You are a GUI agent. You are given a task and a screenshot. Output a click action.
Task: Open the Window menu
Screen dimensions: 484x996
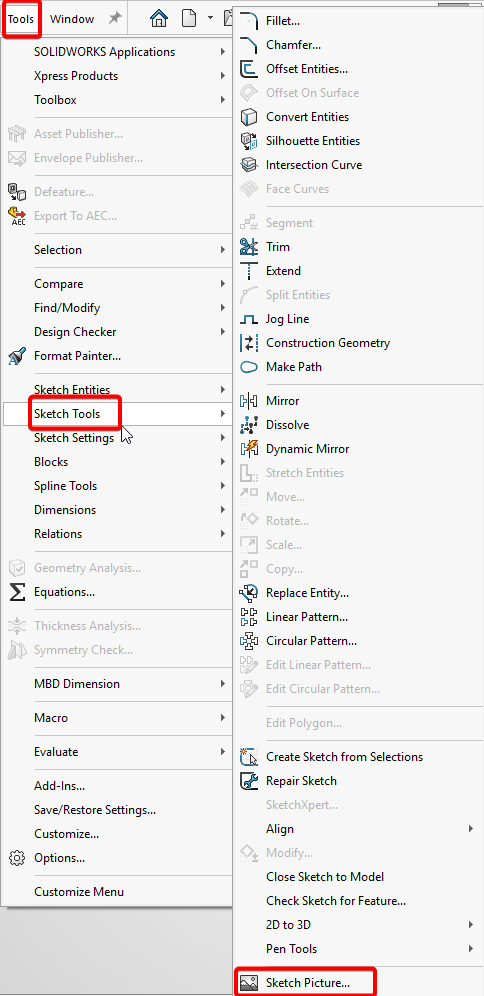click(x=72, y=19)
